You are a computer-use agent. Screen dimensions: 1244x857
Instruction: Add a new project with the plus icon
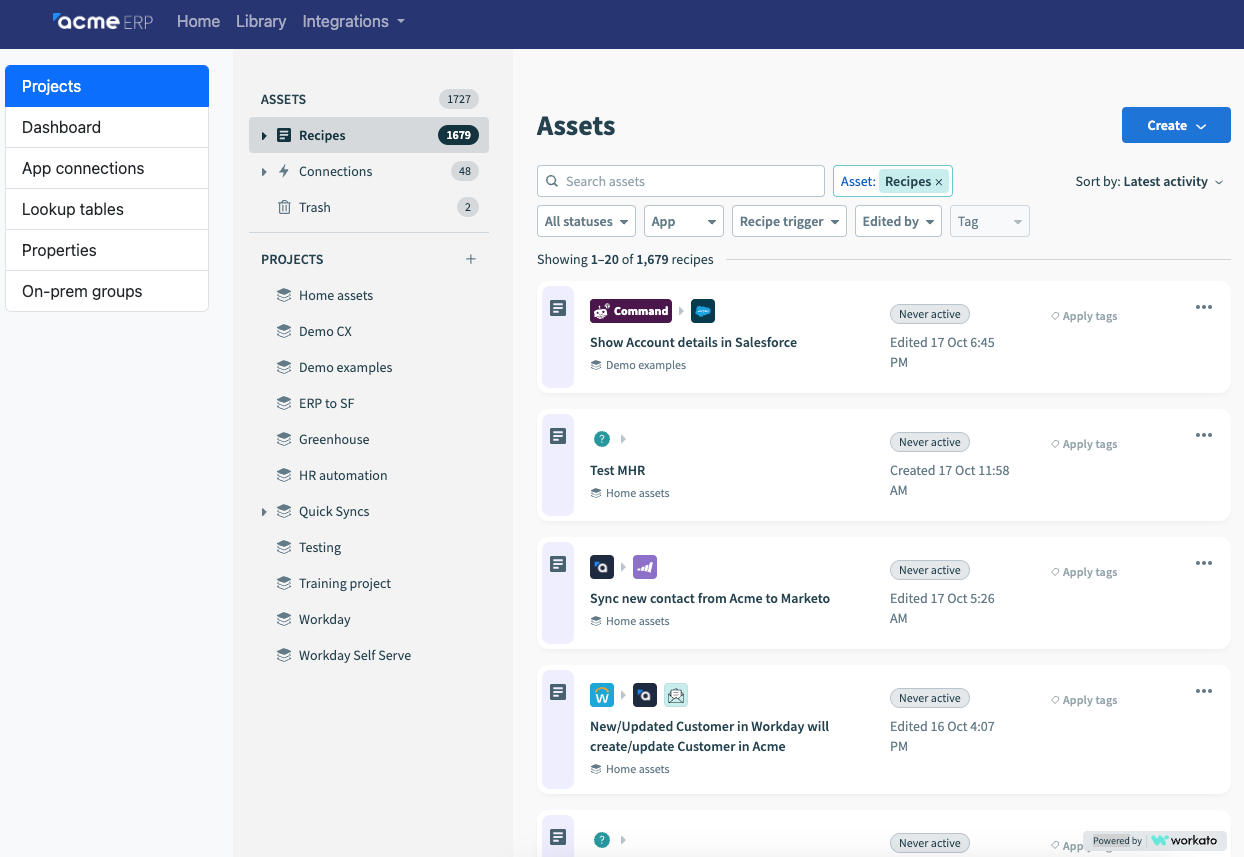(470, 259)
